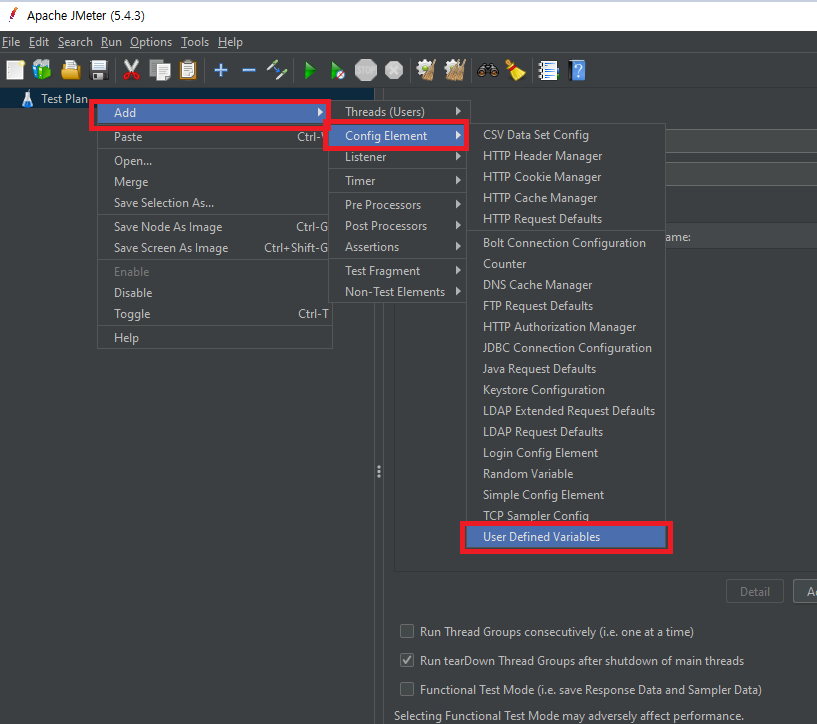Viewport: 817px width, 724px height.
Task: Click the blue plus Expand All icon
Action: point(221,70)
